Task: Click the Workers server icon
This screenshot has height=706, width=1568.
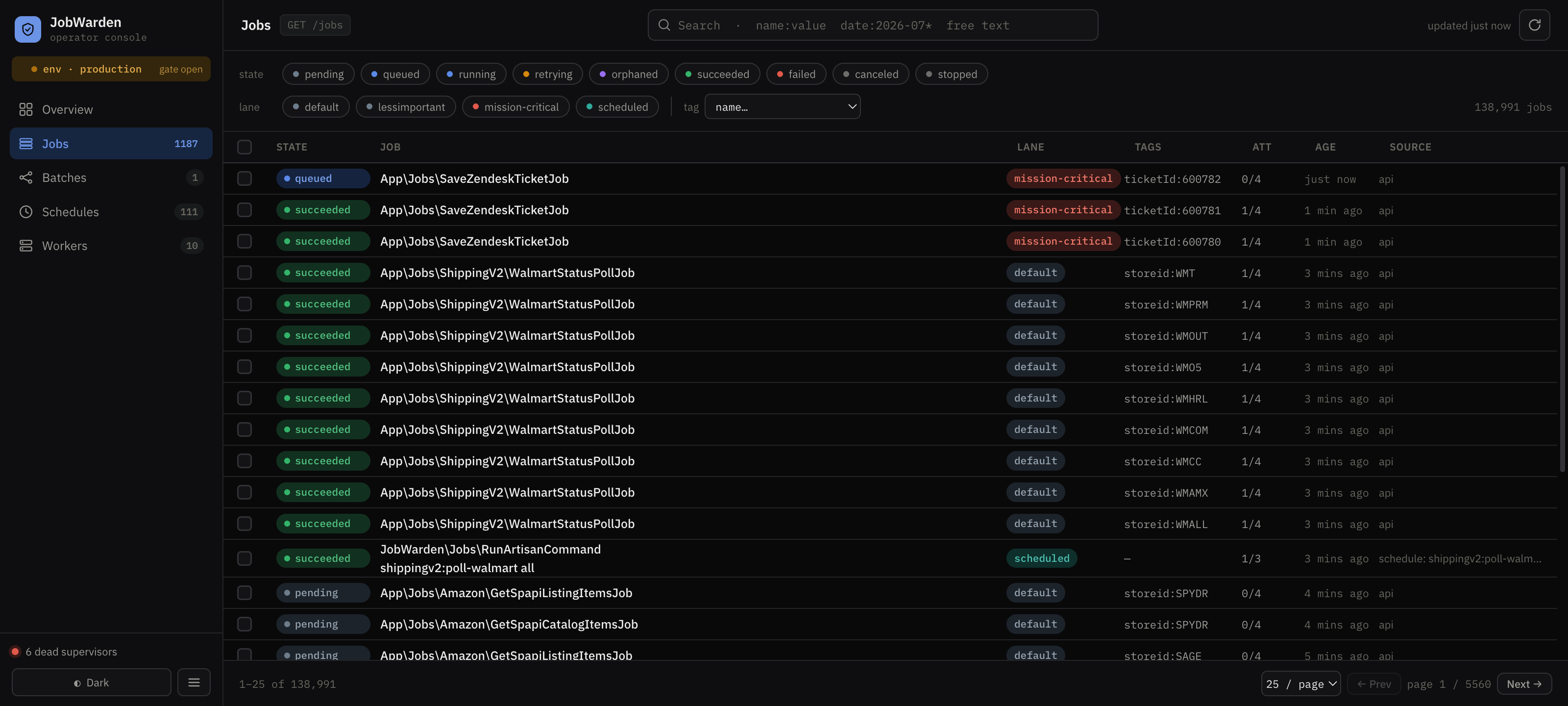Action: point(25,246)
